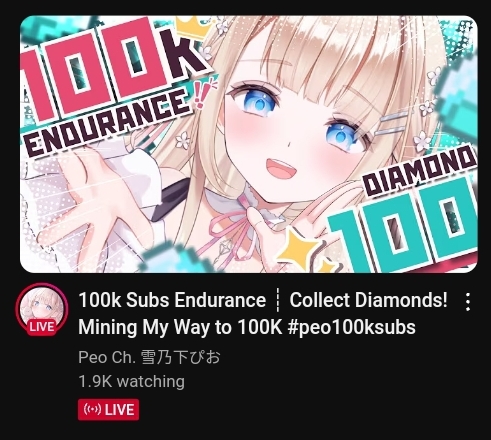This screenshot has width=491, height=440.
Task: Click the yellow star sticker in thumbnail
Action: coord(300,250)
